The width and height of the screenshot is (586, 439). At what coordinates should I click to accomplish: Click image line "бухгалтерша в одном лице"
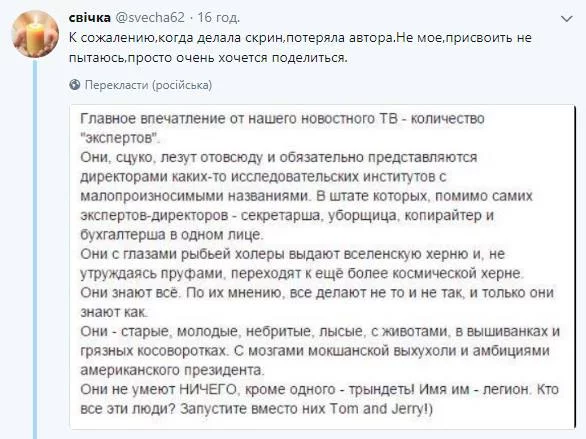point(172,235)
